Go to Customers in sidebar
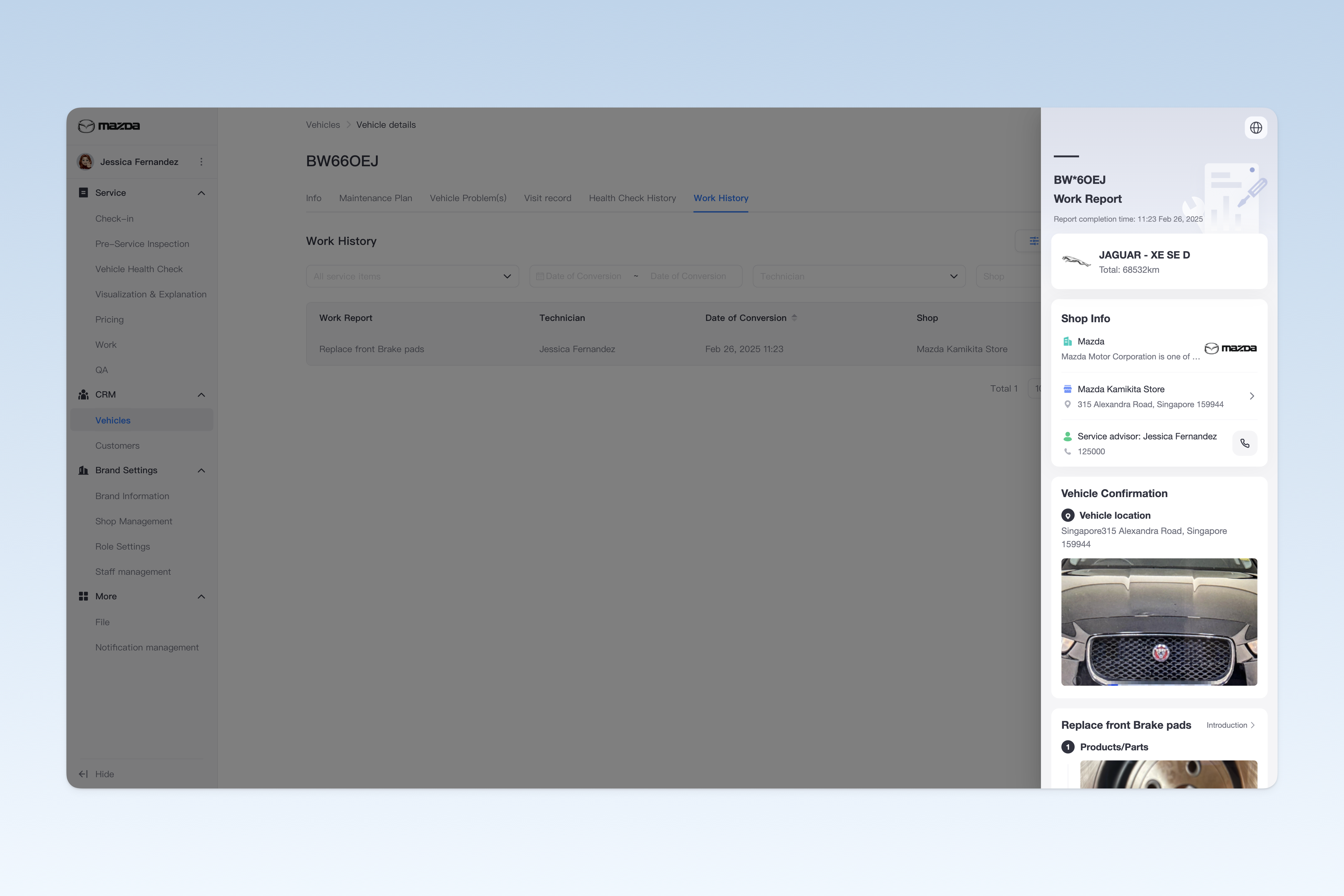The height and width of the screenshot is (896, 1344). pyautogui.click(x=117, y=445)
